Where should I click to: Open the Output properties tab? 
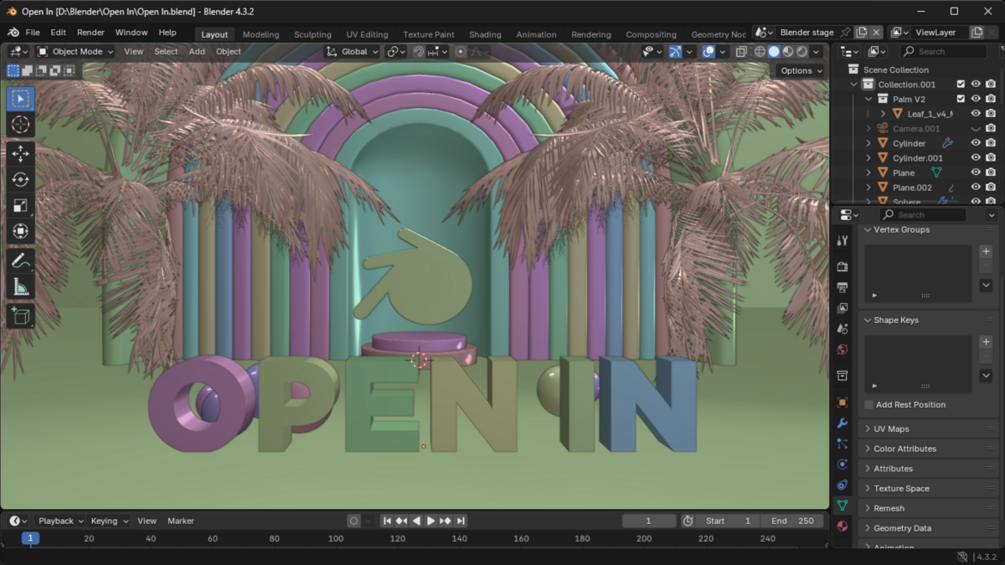[843, 287]
